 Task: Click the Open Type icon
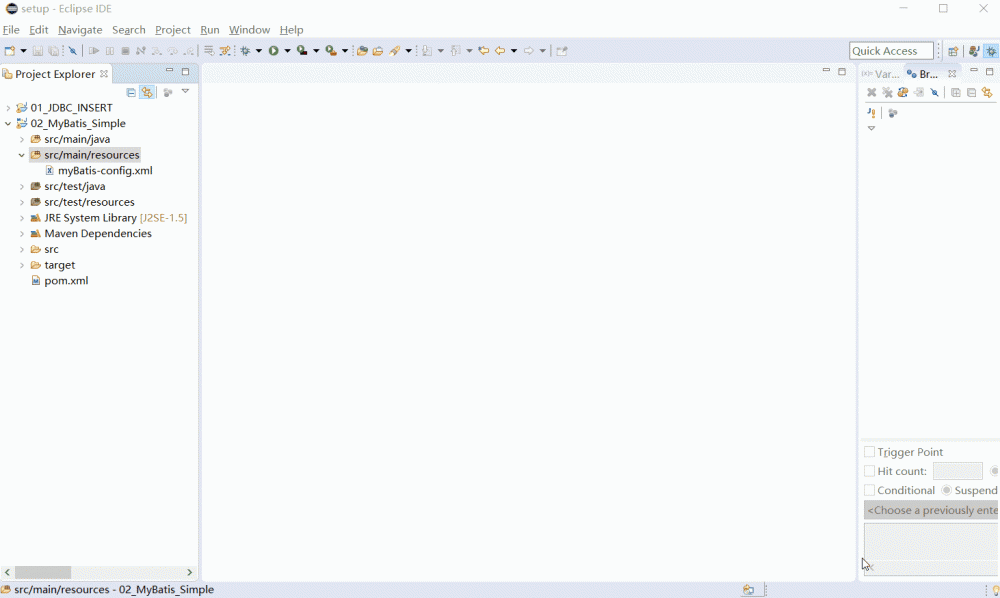362,51
